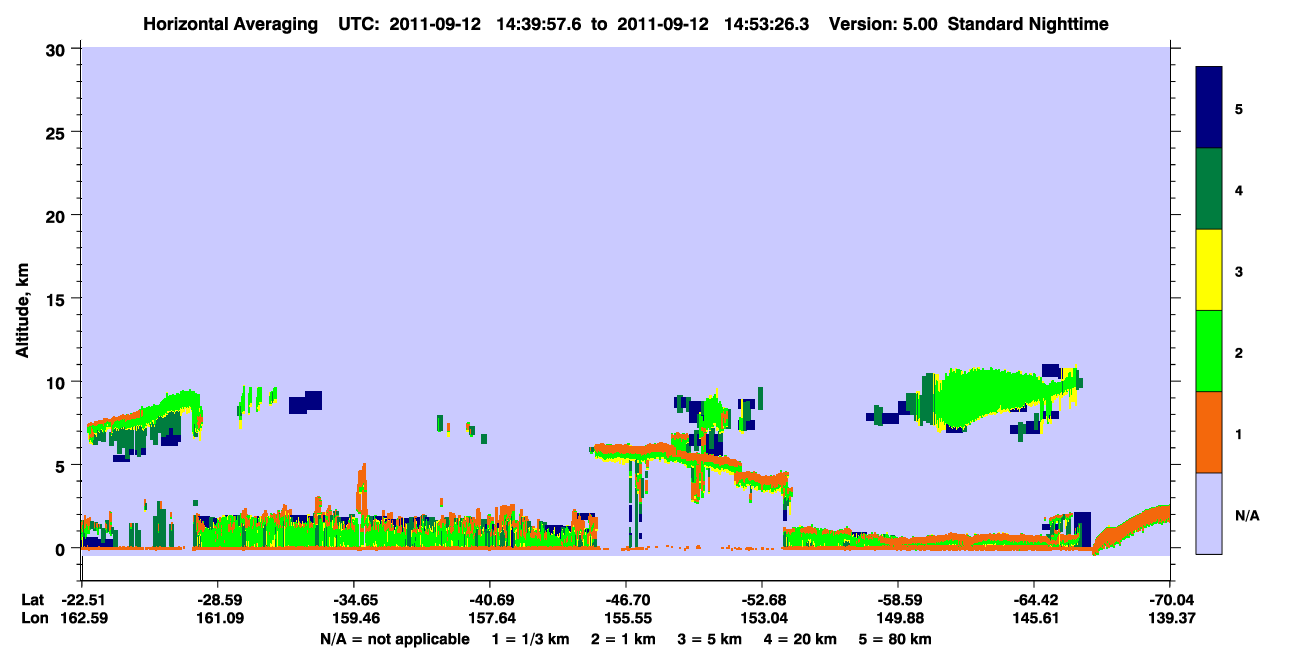Click '4 = 20 km' legend text
Image resolution: width=1300 pixels, height=667 pixels.
point(800,639)
